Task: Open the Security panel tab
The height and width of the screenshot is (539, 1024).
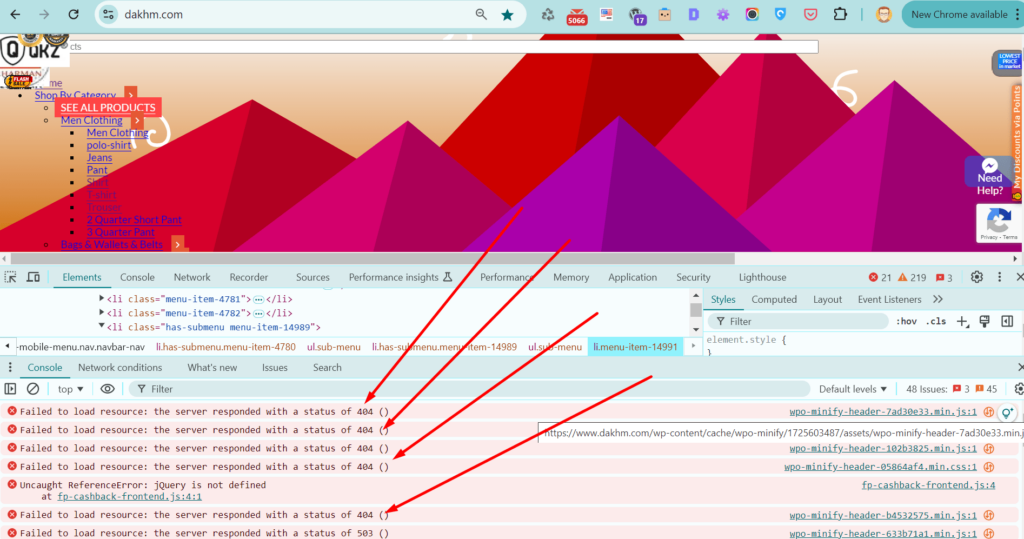Action: [693, 277]
